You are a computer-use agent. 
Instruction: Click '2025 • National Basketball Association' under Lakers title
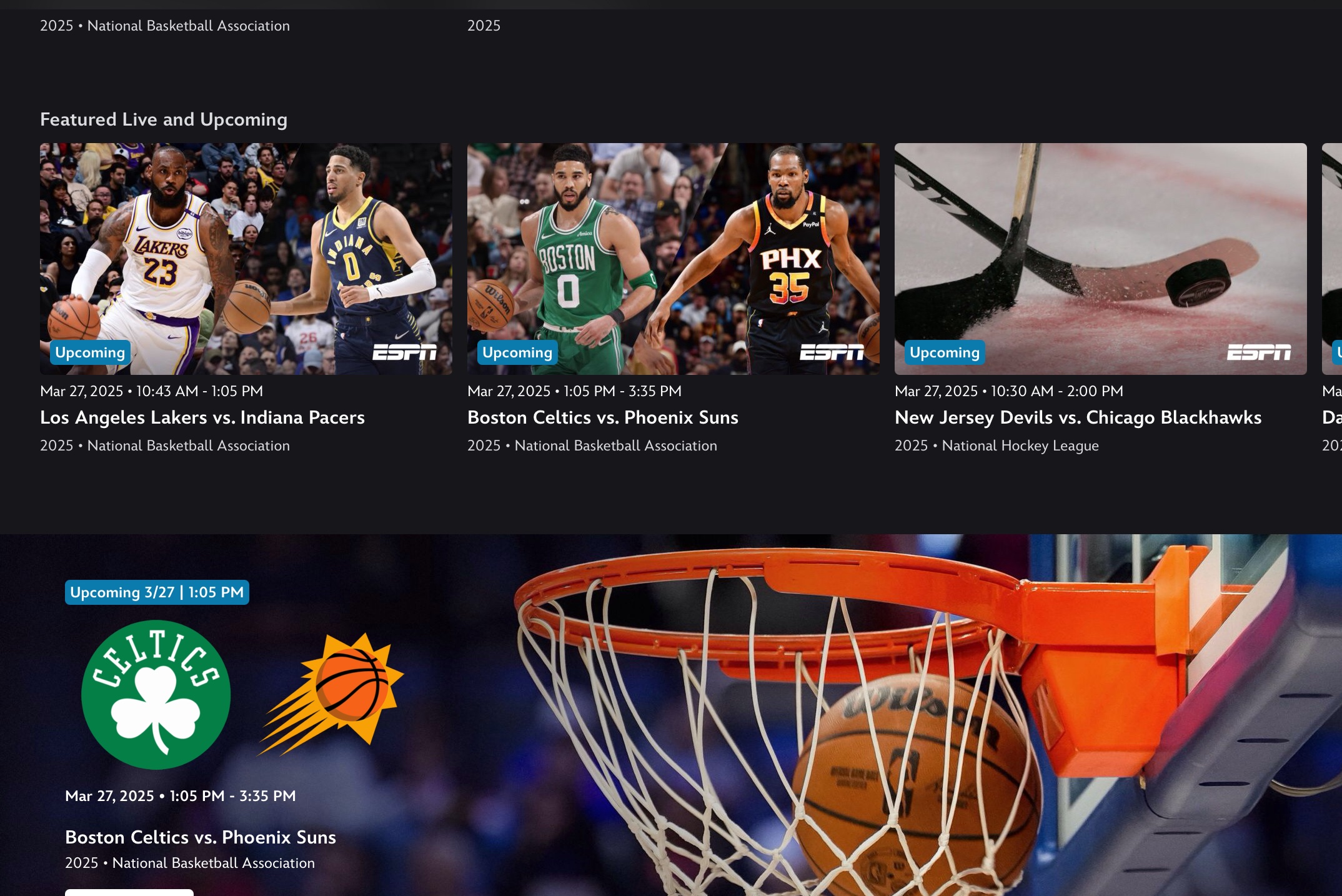click(165, 446)
